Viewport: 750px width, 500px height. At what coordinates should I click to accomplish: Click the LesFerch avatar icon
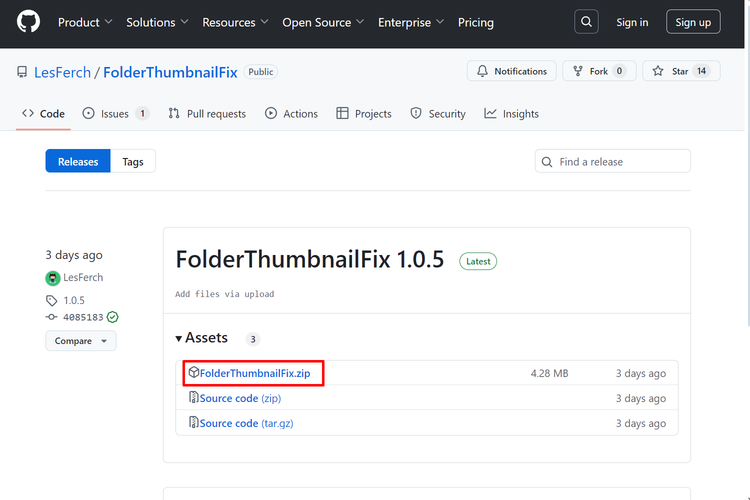coord(53,278)
